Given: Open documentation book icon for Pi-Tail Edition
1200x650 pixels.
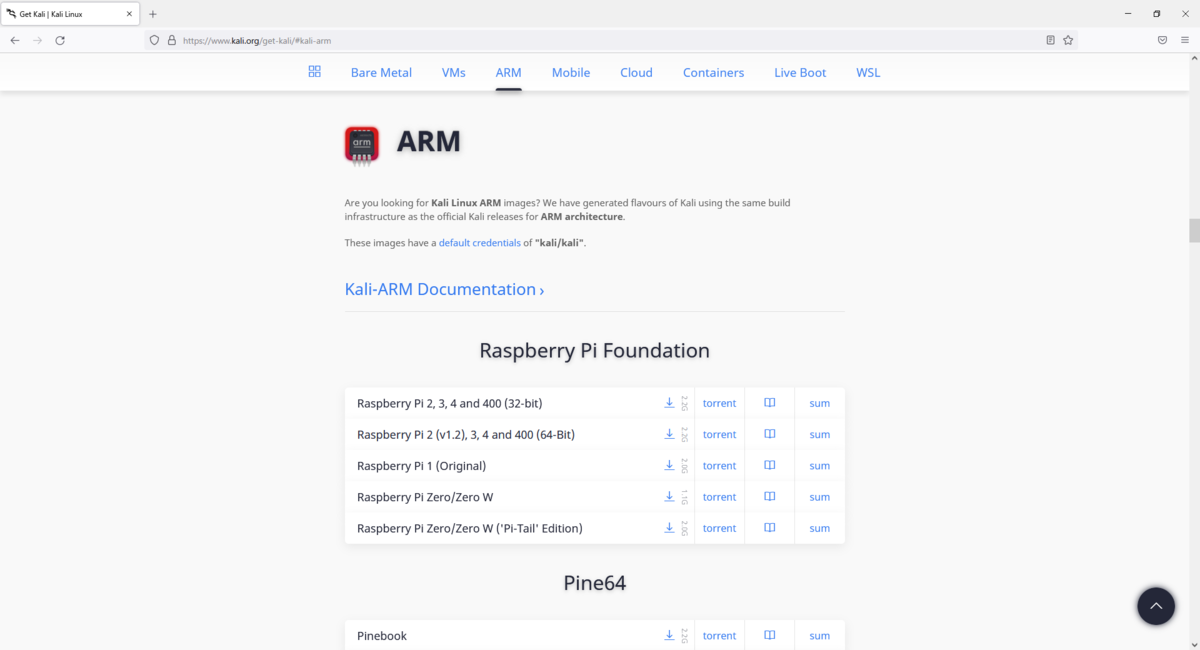Looking at the screenshot, I should click(770, 527).
